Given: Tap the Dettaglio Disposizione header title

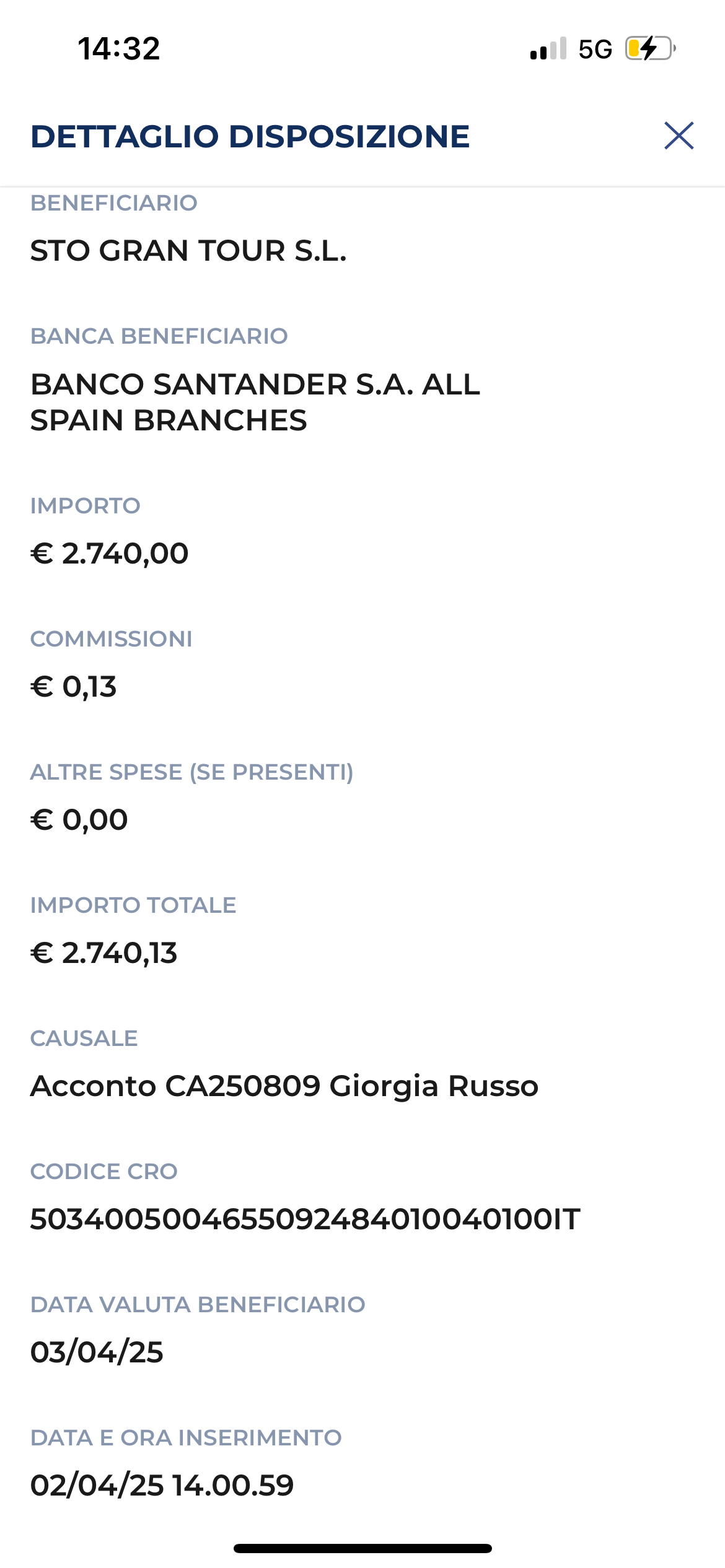Looking at the screenshot, I should (250, 136).
